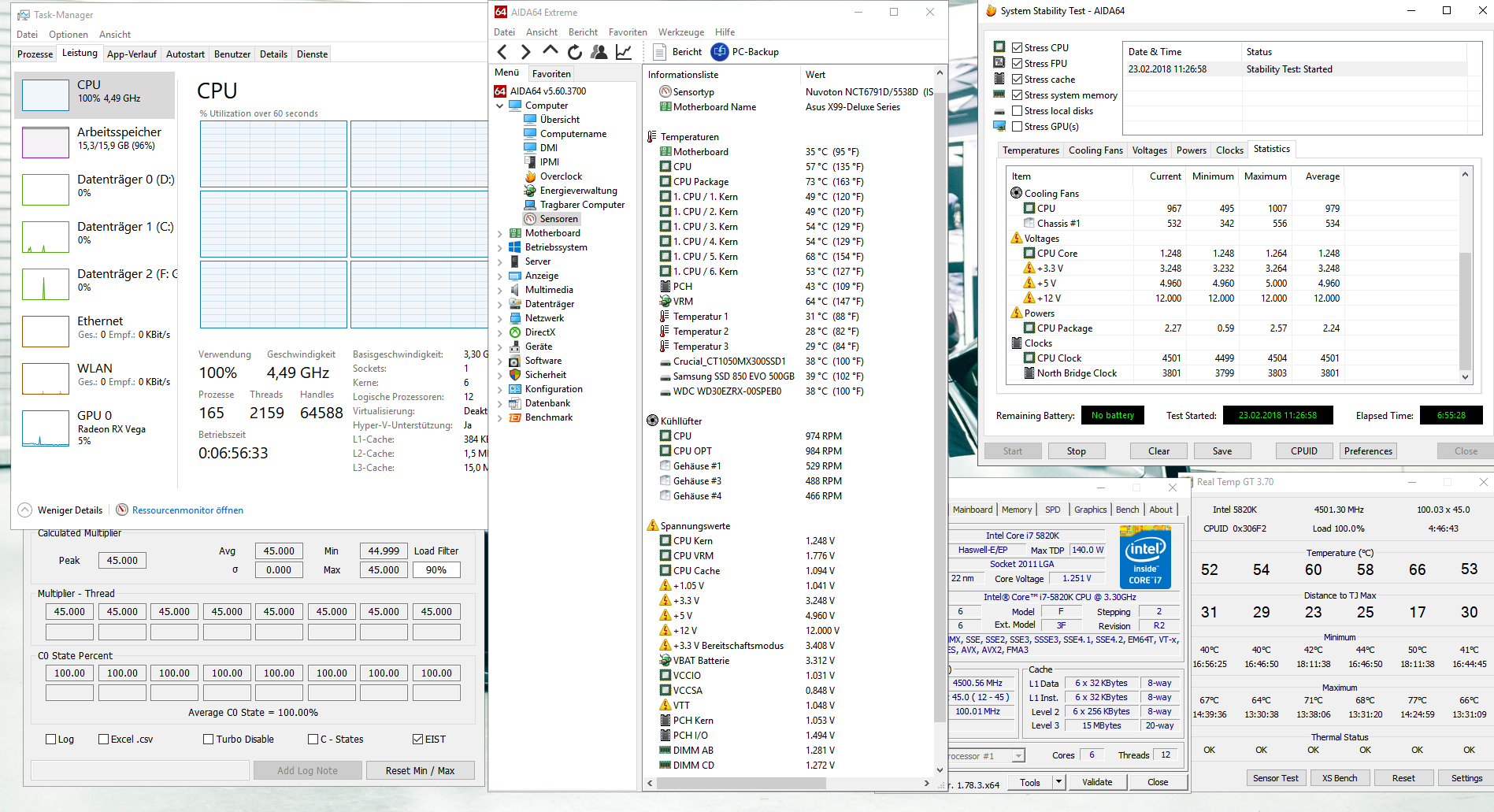Expand the Sicherheit tree node

point(499,375)
